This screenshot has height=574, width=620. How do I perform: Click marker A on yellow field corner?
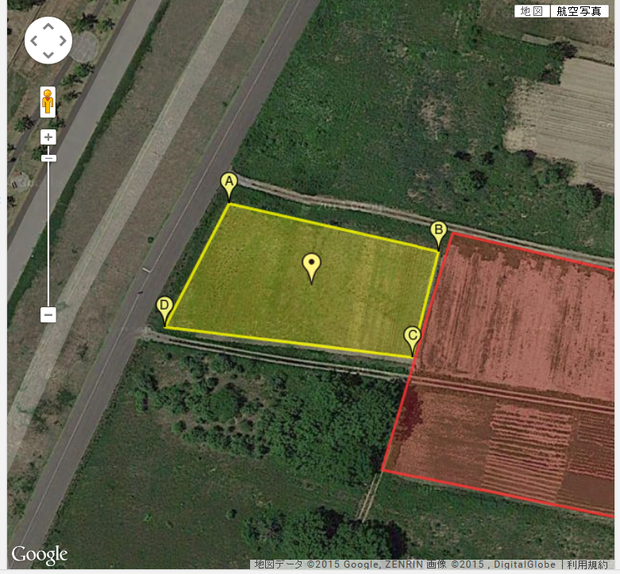[229, 187]
